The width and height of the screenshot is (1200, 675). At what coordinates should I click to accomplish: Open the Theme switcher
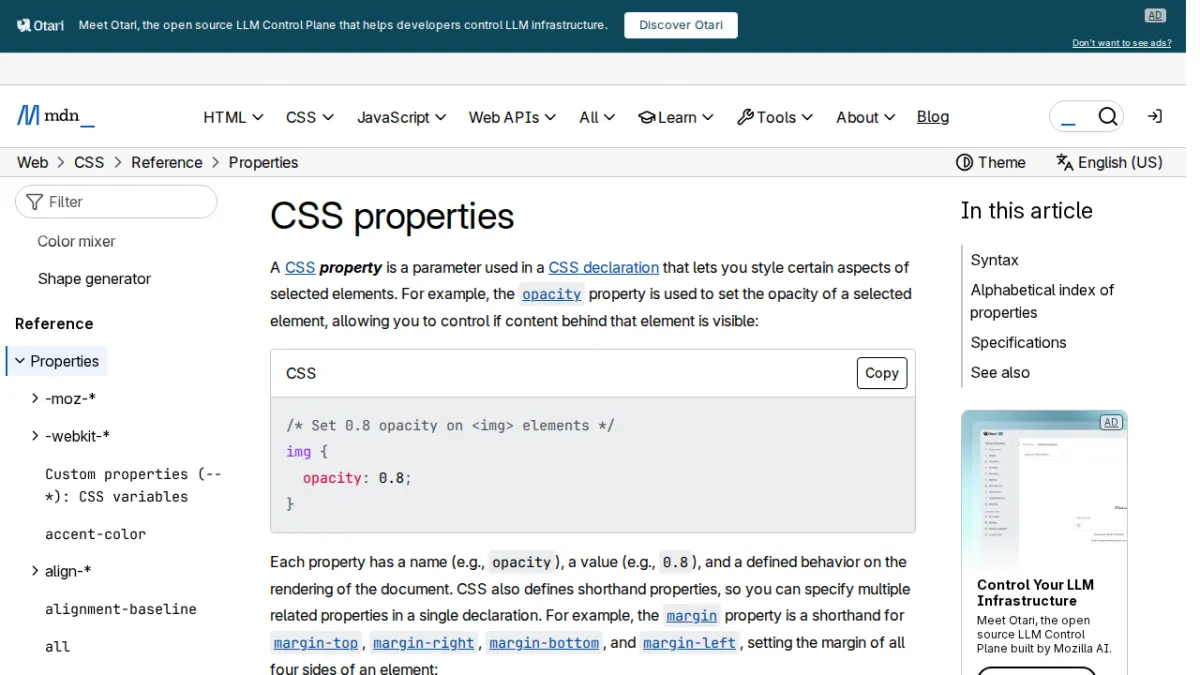tap(991, 162)
